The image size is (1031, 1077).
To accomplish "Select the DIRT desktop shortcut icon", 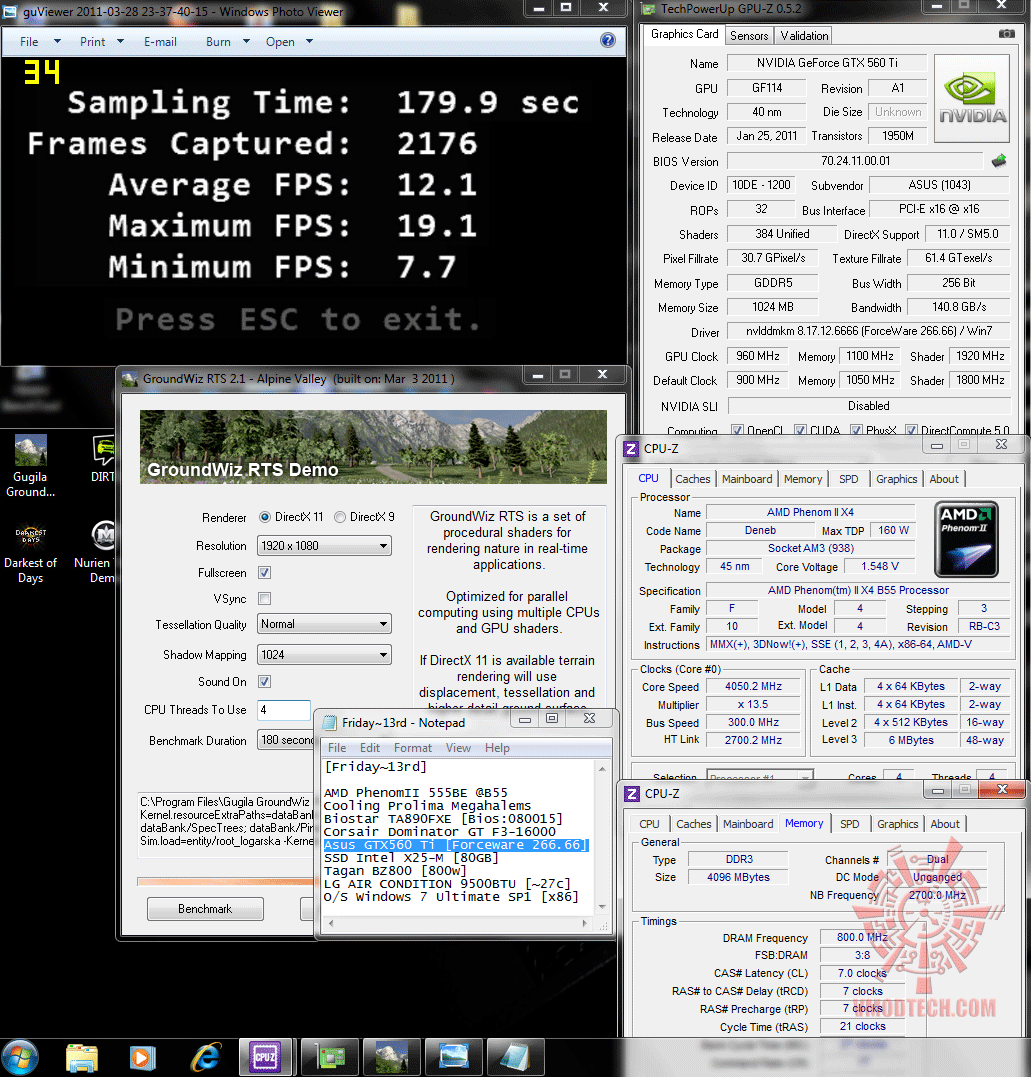I will pyautogui.click(x=103, y=459).
